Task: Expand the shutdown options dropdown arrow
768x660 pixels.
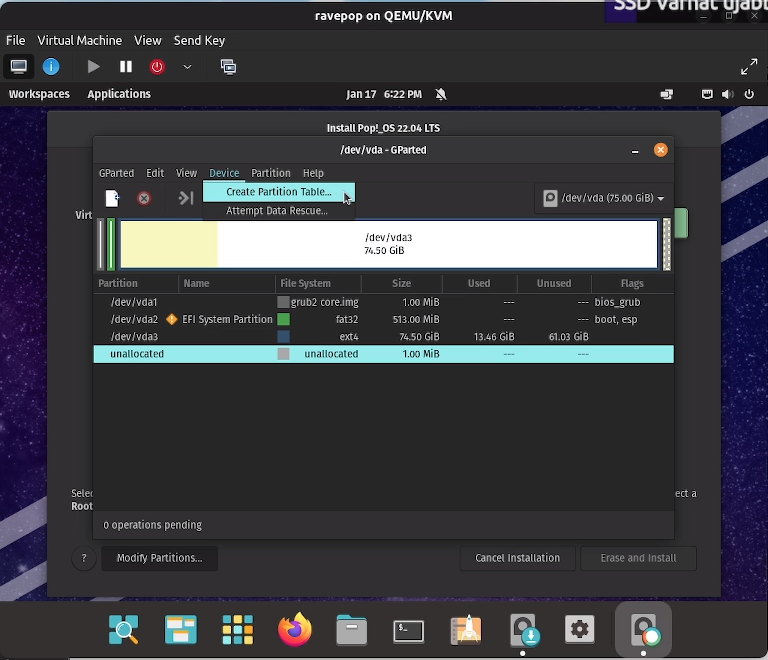Action: [x=187, y=67]
